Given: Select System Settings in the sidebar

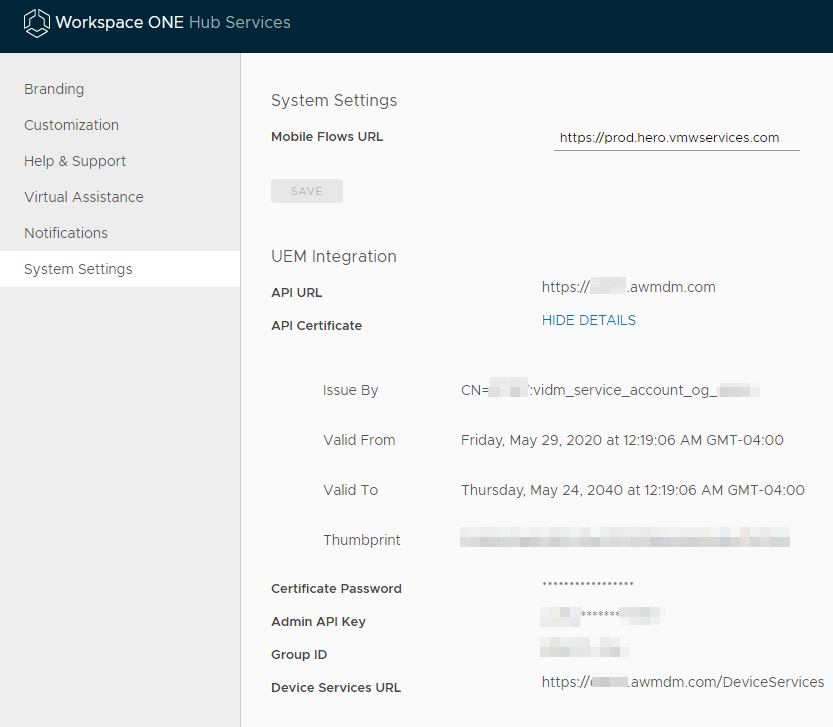Looking at the screenshot, I should (x=78, y=269).
